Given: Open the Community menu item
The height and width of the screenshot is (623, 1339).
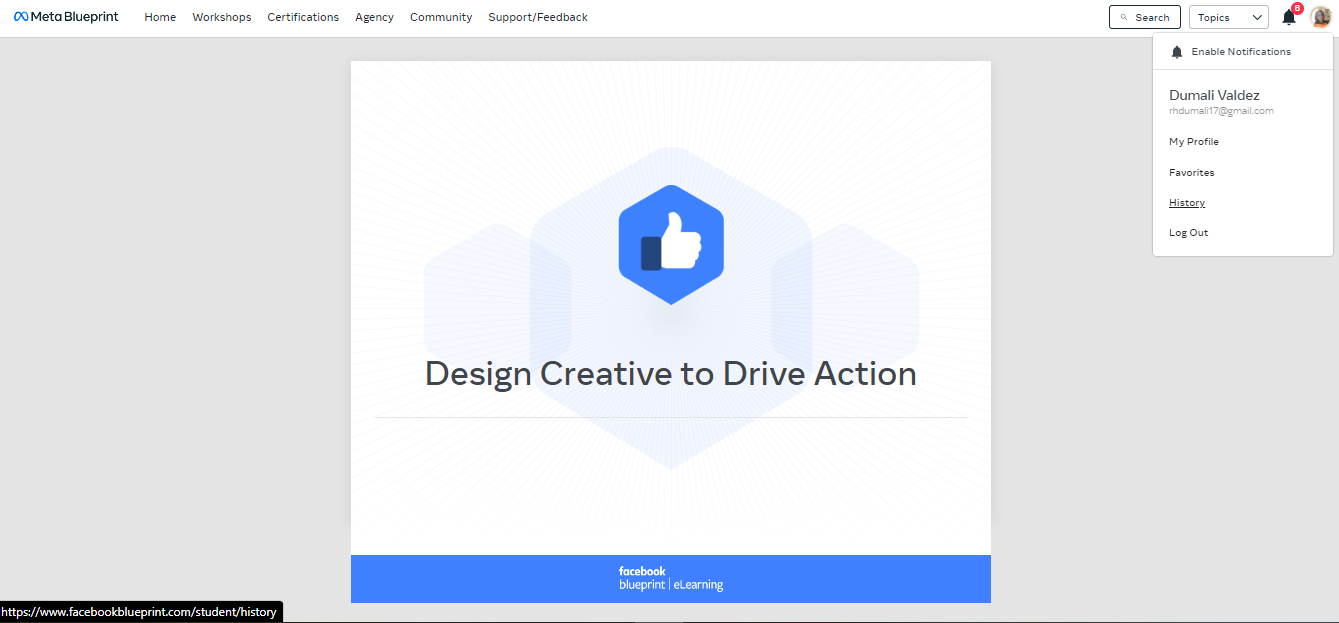Looking at the screenshot, I should click(441, 17).
